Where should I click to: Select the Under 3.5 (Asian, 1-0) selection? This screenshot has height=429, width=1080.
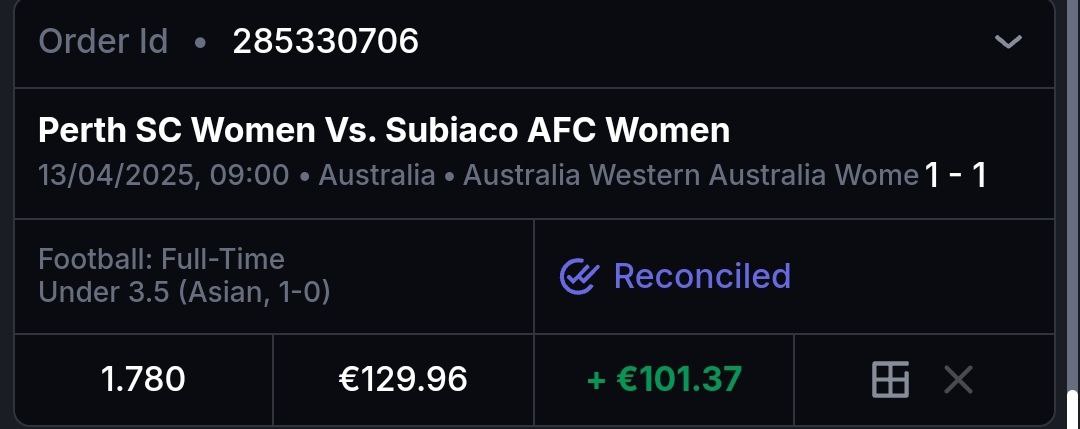(185, 292)
